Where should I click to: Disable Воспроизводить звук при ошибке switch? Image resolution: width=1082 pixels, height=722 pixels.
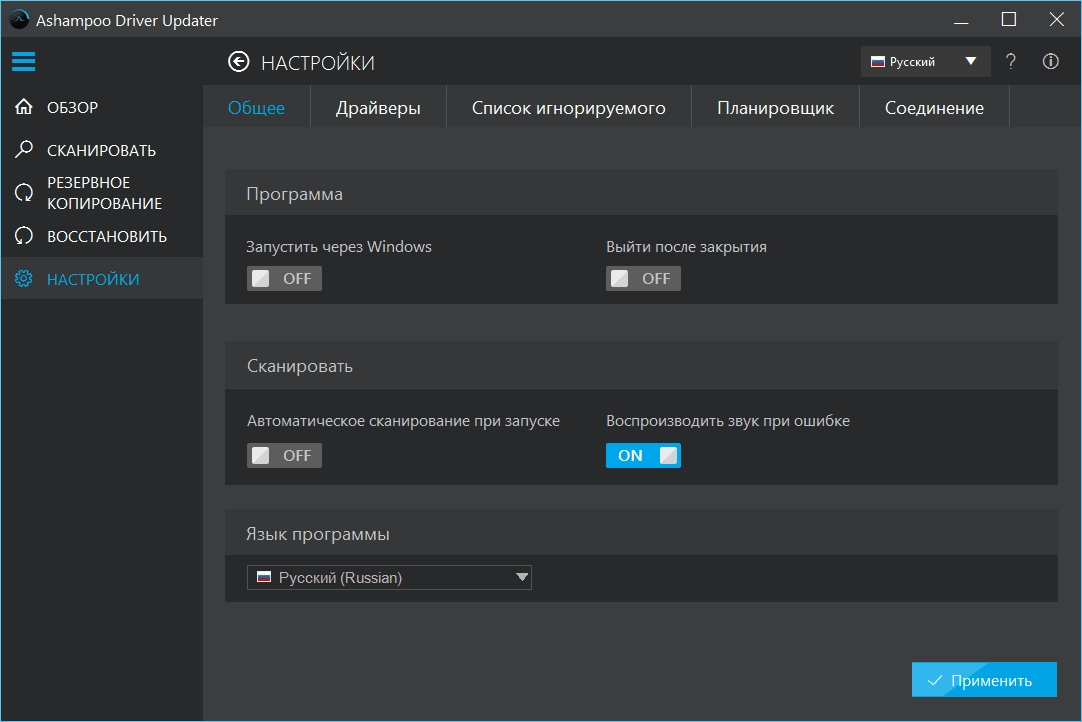(x=643, y=456)
